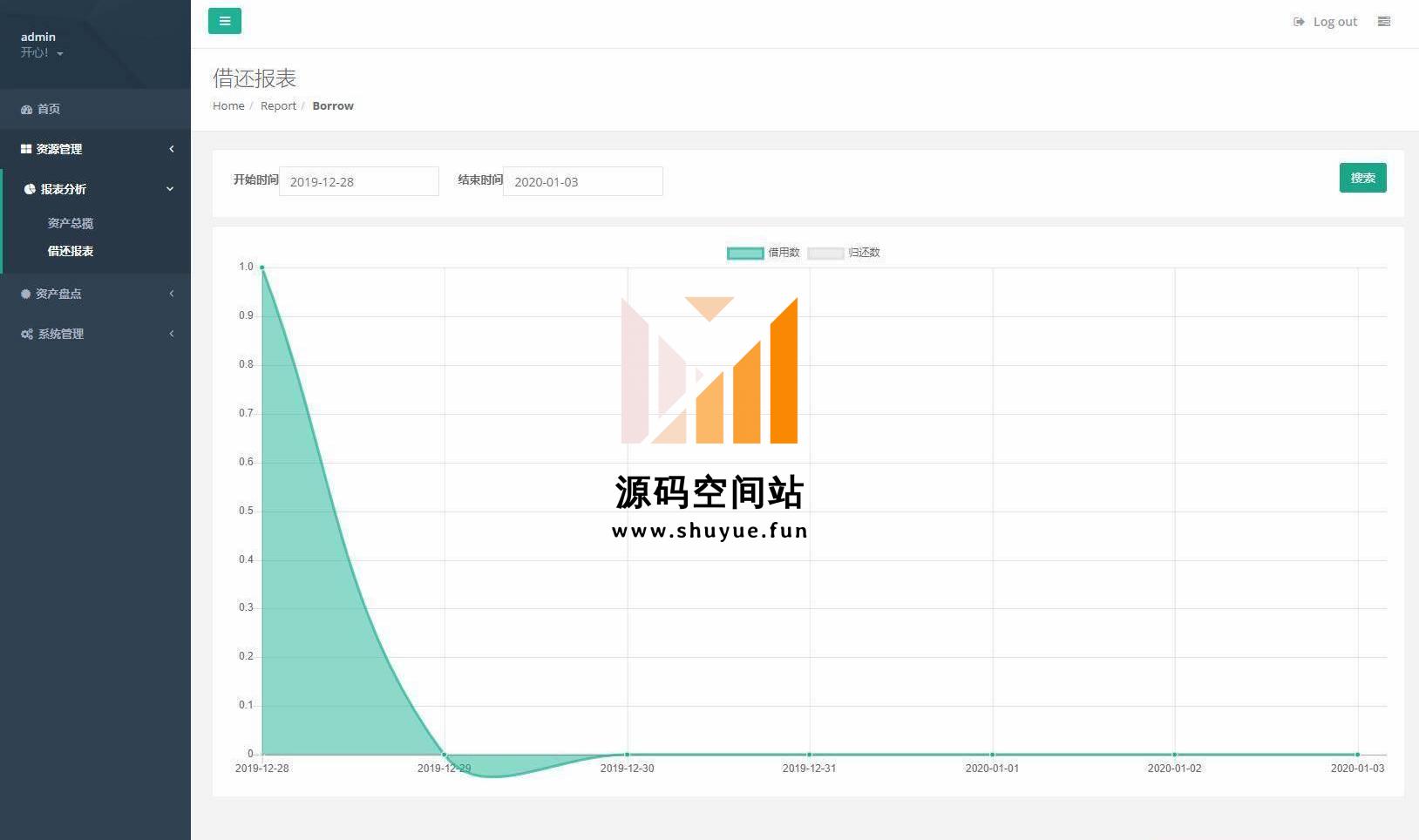Click the 首页 dashboard icon
Viewport: 1419px width, 840px height.
point(26,110)
